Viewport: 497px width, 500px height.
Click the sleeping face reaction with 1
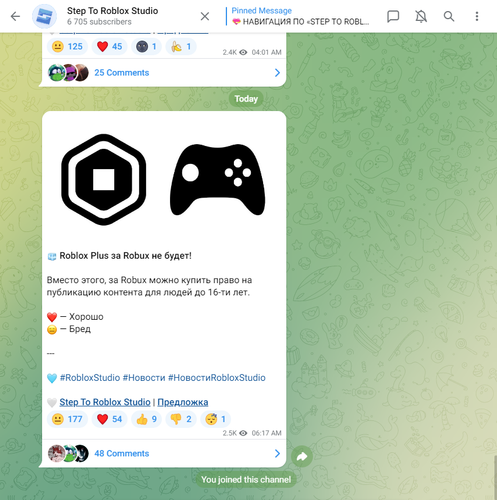(216, 419)
